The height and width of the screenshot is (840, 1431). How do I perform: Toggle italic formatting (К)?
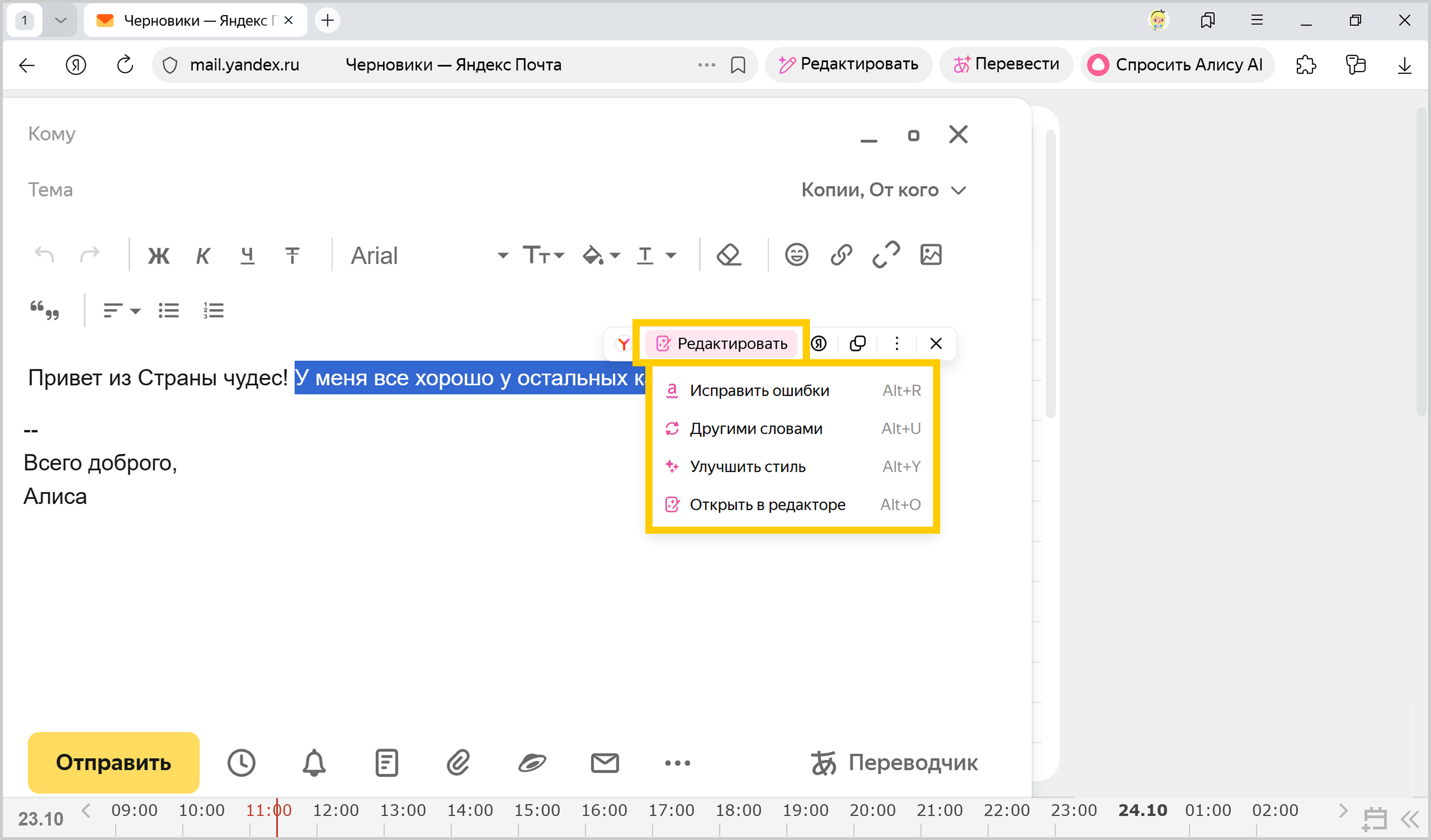pyautogui.click(x=203, y=256)
